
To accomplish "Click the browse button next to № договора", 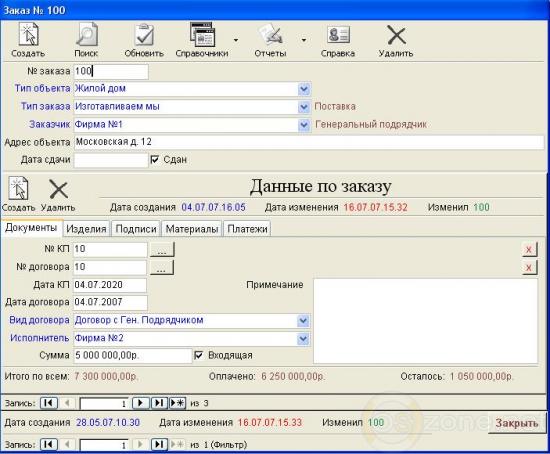I will coord(162,267).
